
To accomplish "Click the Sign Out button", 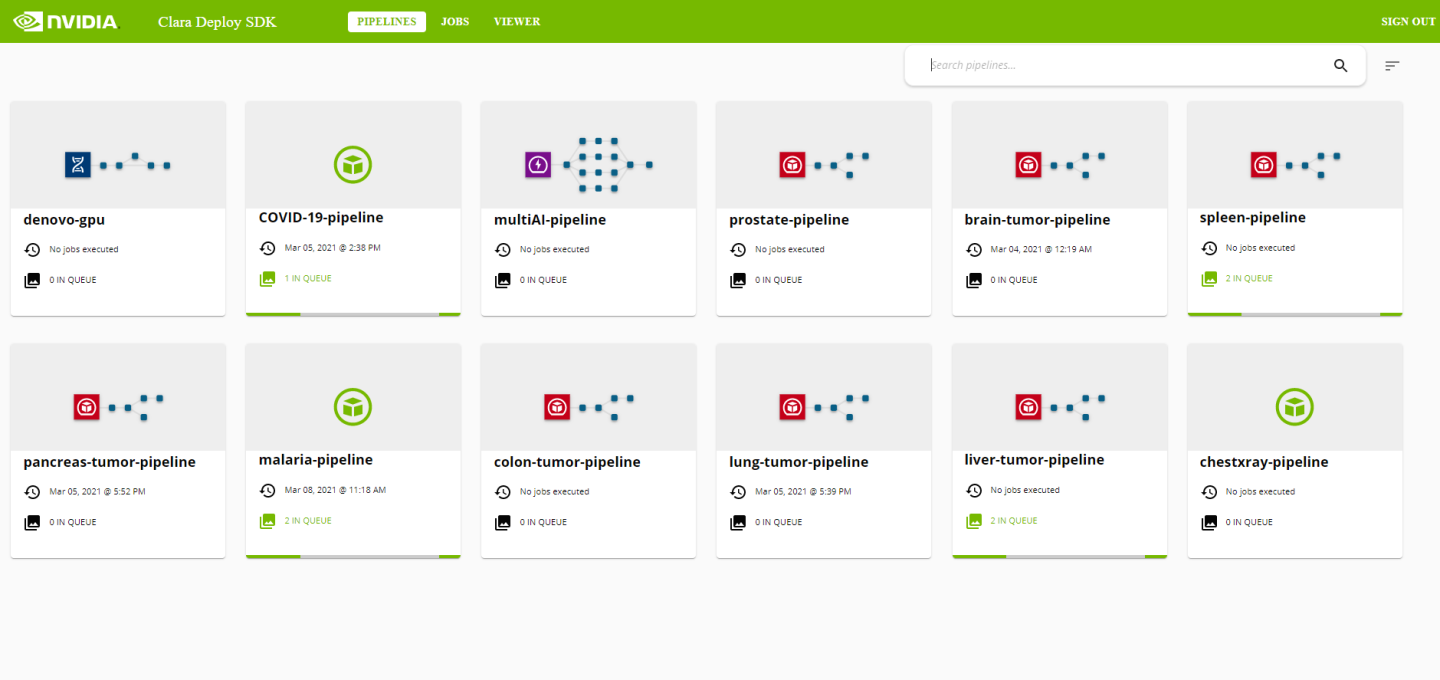I will tap(1408, 22).
